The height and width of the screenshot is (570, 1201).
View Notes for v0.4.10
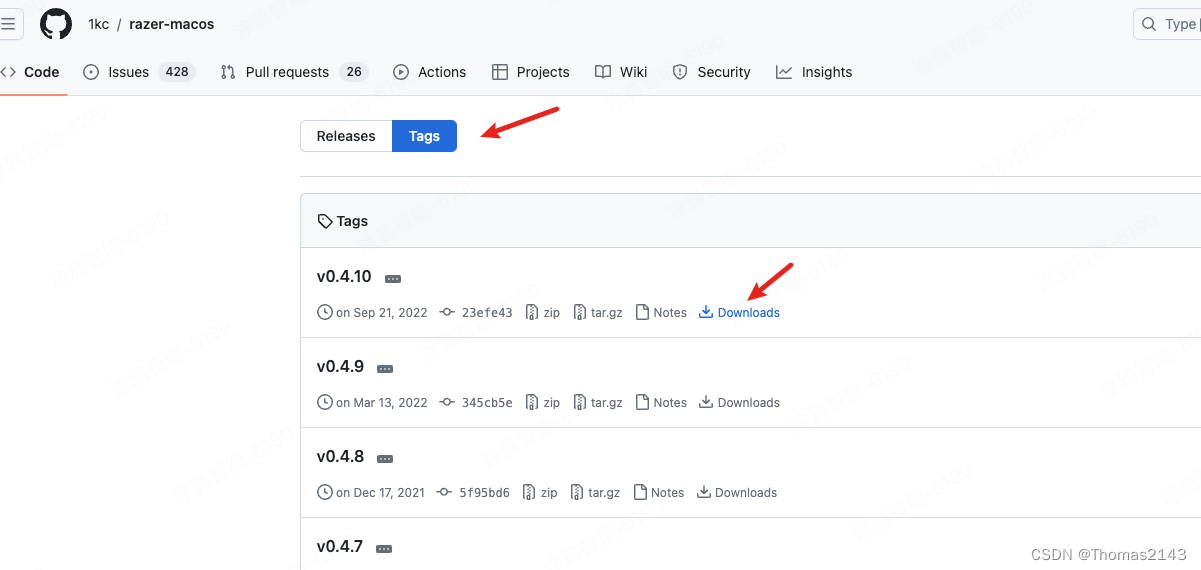[661, 312]
